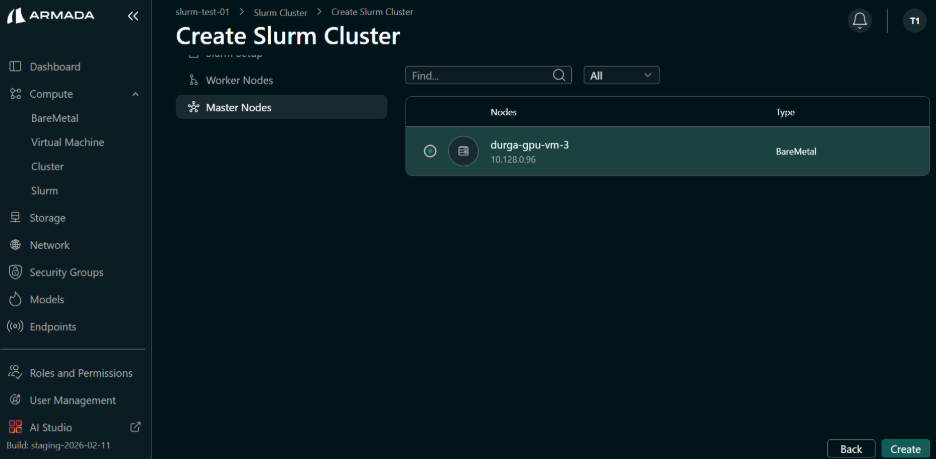
Task: Click the server icon for durga-gpu-vm-3
Action: click(x=463, y=152)
